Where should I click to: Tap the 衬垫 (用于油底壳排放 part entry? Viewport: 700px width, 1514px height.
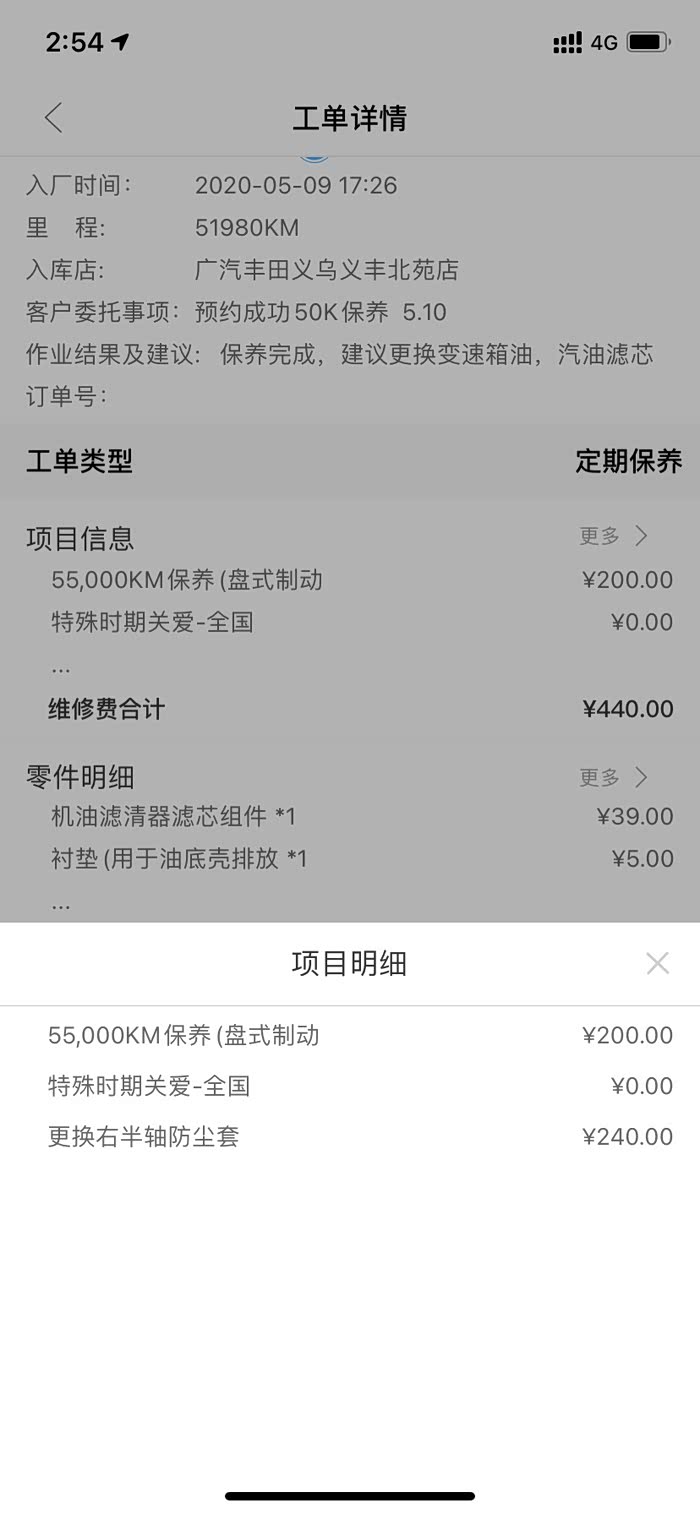tap(179, 858)
